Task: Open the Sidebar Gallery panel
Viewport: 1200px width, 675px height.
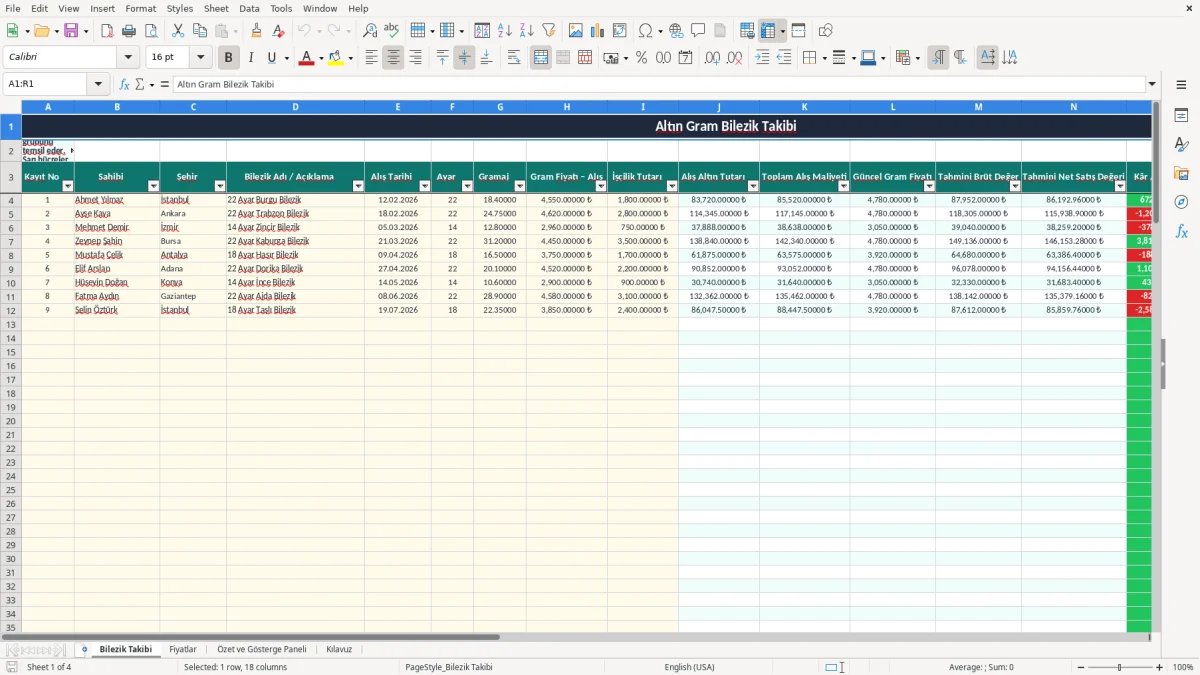Action: (1181, 173)
